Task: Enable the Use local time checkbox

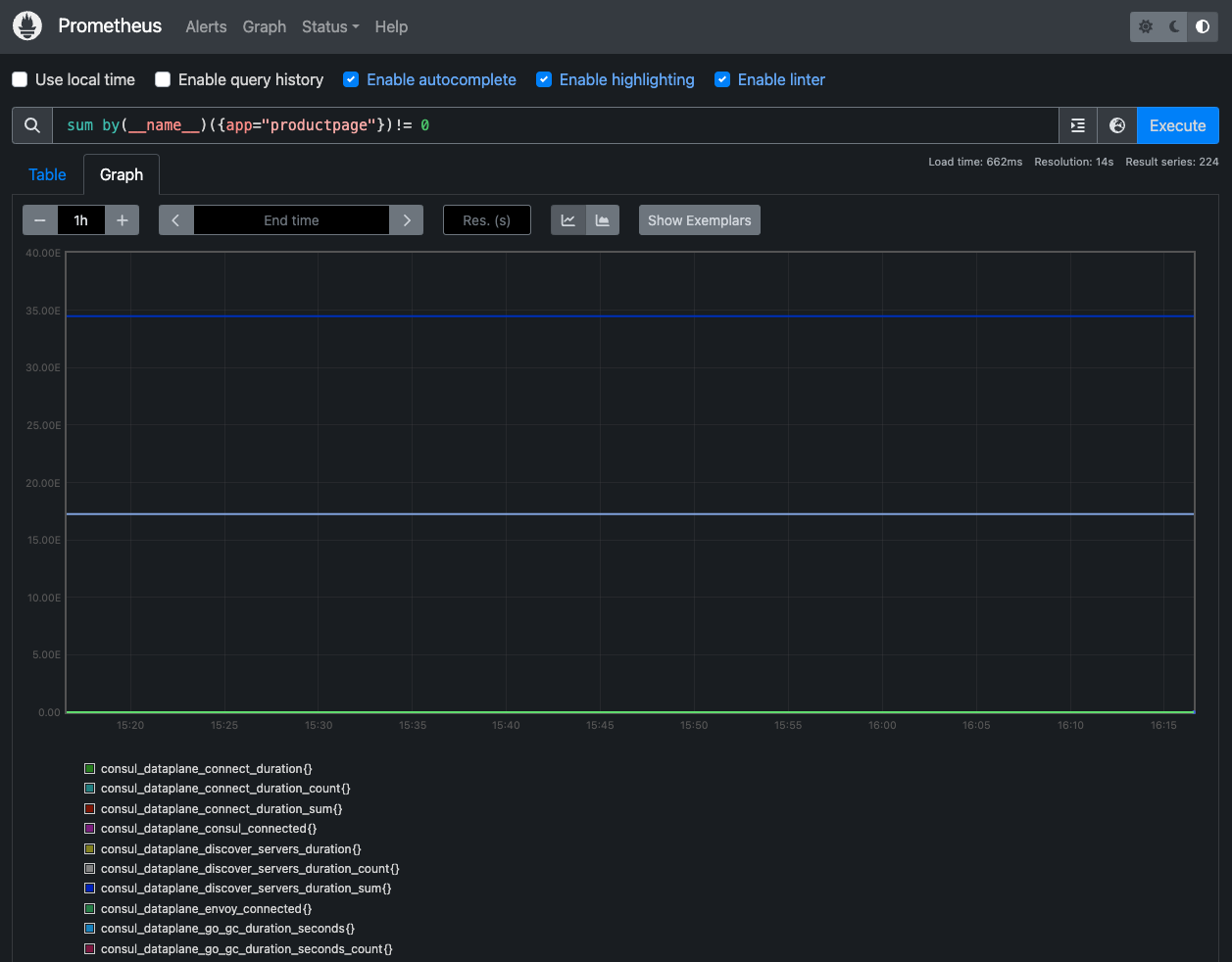Action: click(20, 79)
